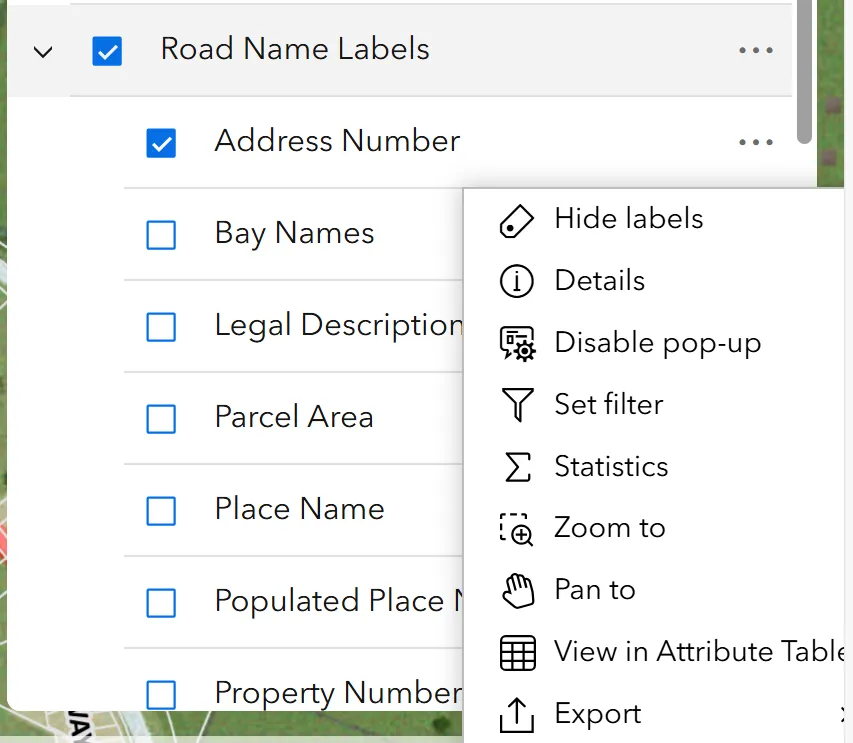
Task: Uncheck the Road Name Labels layer
Action: [107, 51]
